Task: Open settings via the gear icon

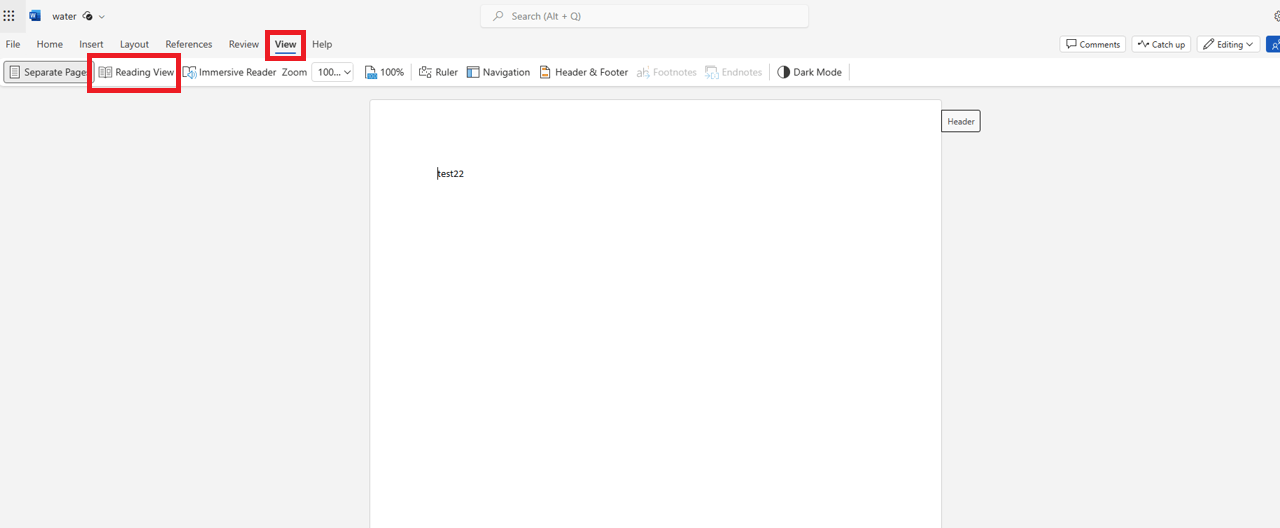Action: pos(1275,16)
